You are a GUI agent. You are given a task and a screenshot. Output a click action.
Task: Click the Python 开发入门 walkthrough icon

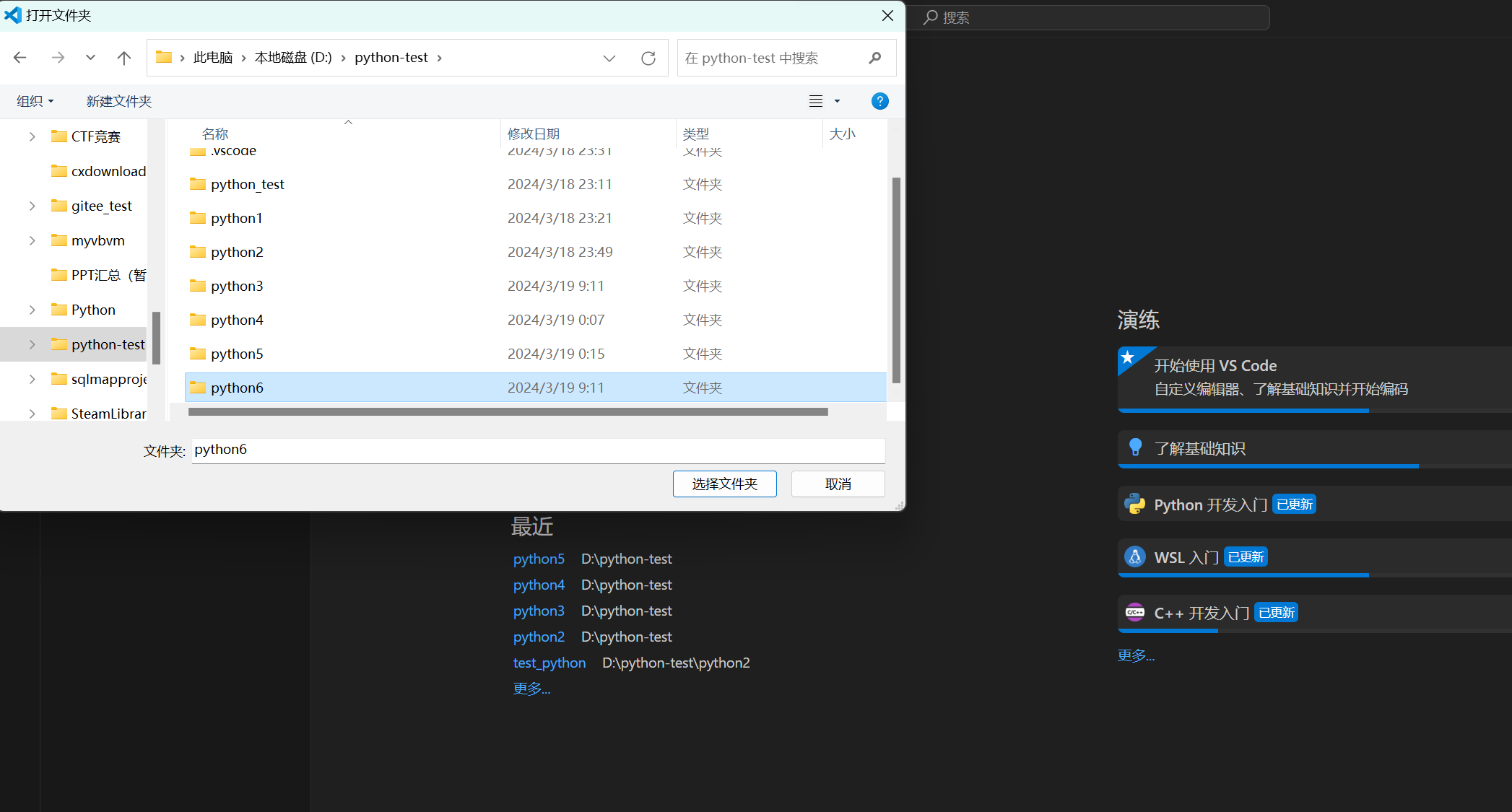(x=1135, y=504)
